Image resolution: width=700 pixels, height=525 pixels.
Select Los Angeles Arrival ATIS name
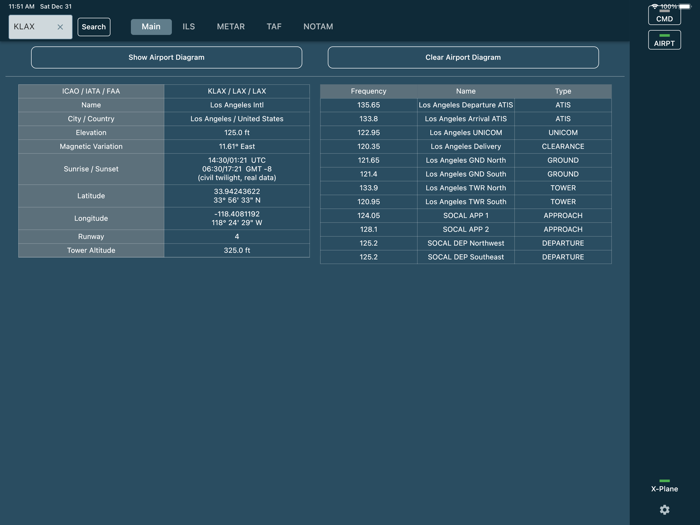tap(466, 119)
